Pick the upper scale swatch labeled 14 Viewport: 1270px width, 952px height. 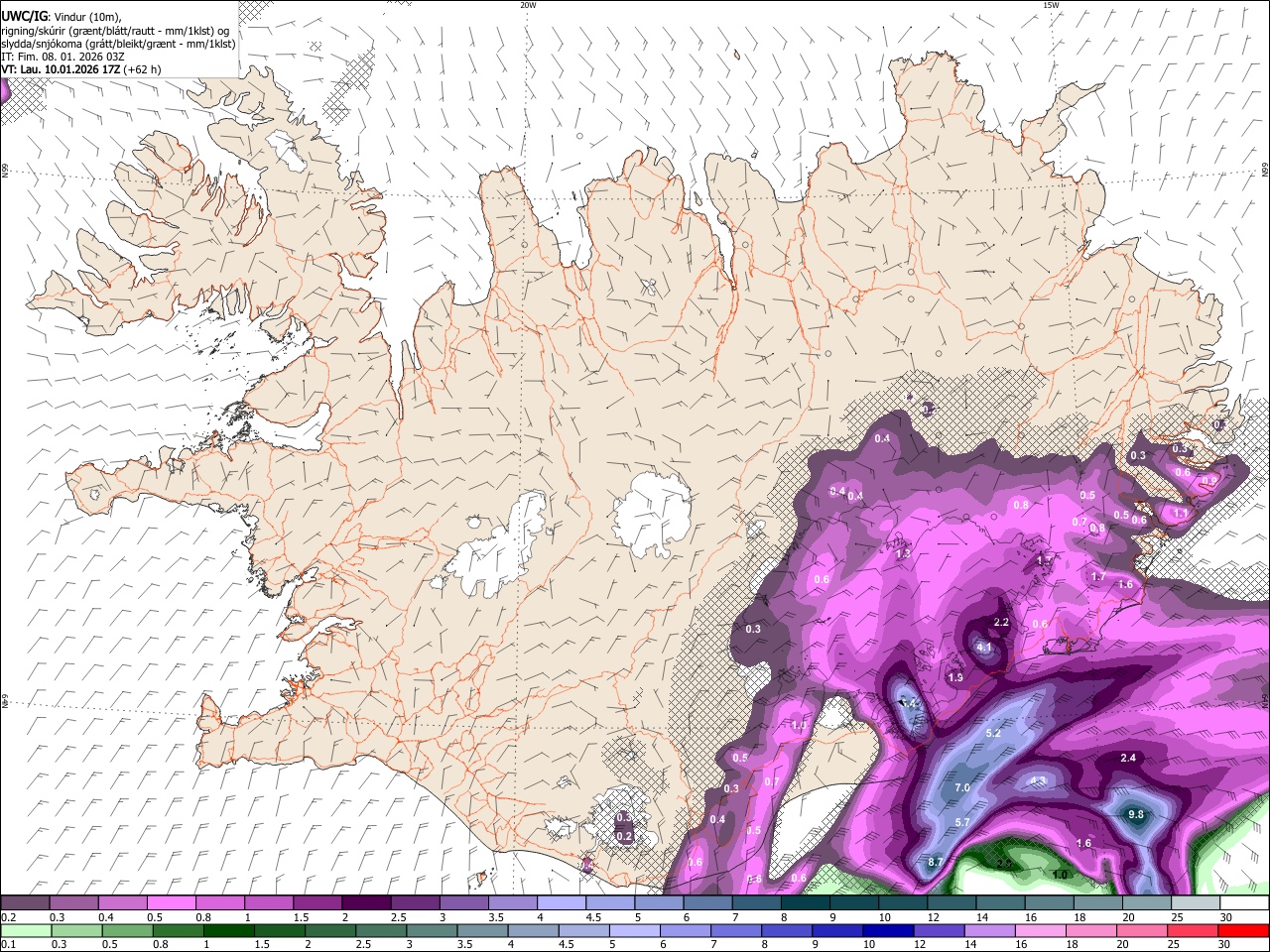(1001, 902)
